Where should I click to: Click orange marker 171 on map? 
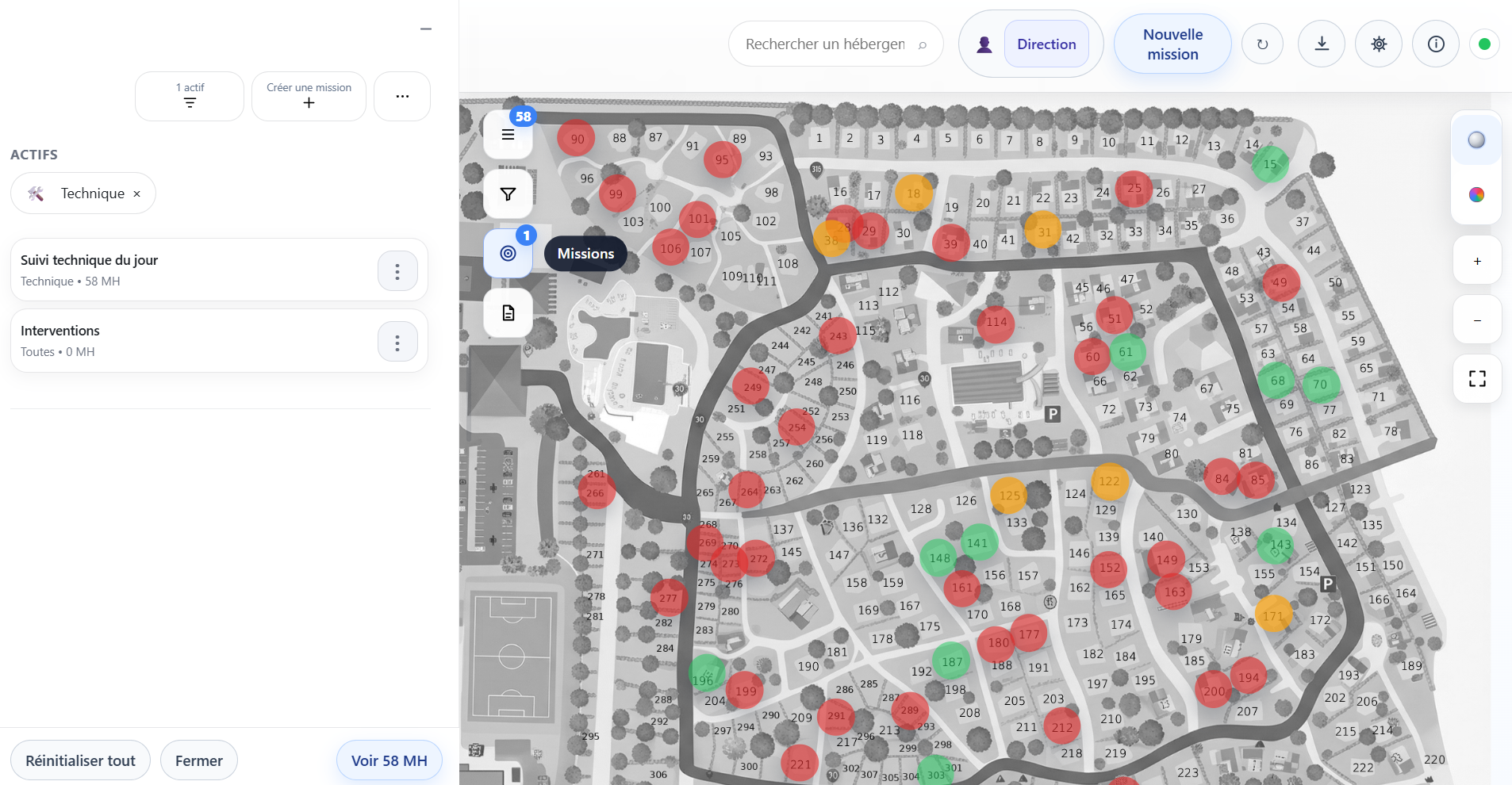[x=1273, y=615]
